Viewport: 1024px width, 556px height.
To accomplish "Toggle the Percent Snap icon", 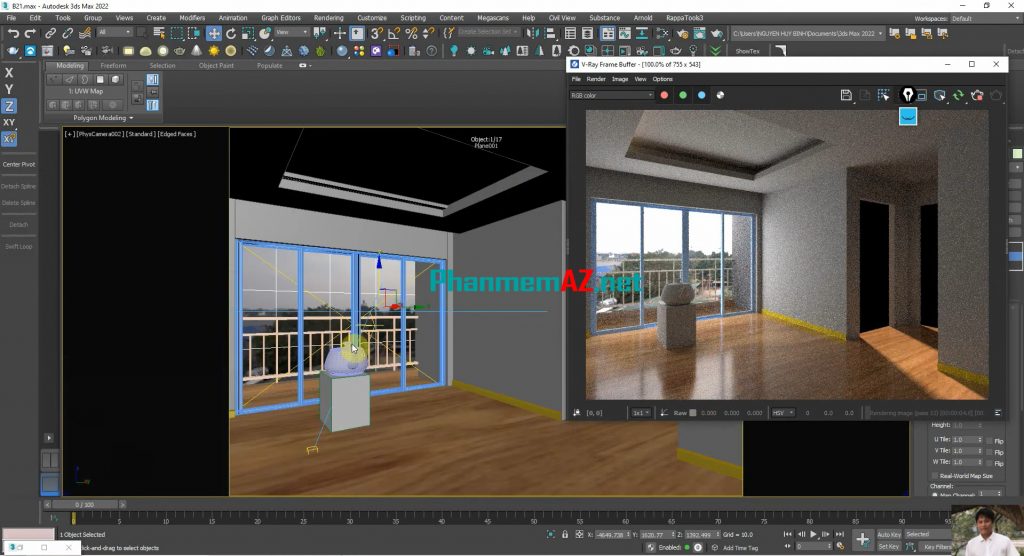I will [411, 33].
